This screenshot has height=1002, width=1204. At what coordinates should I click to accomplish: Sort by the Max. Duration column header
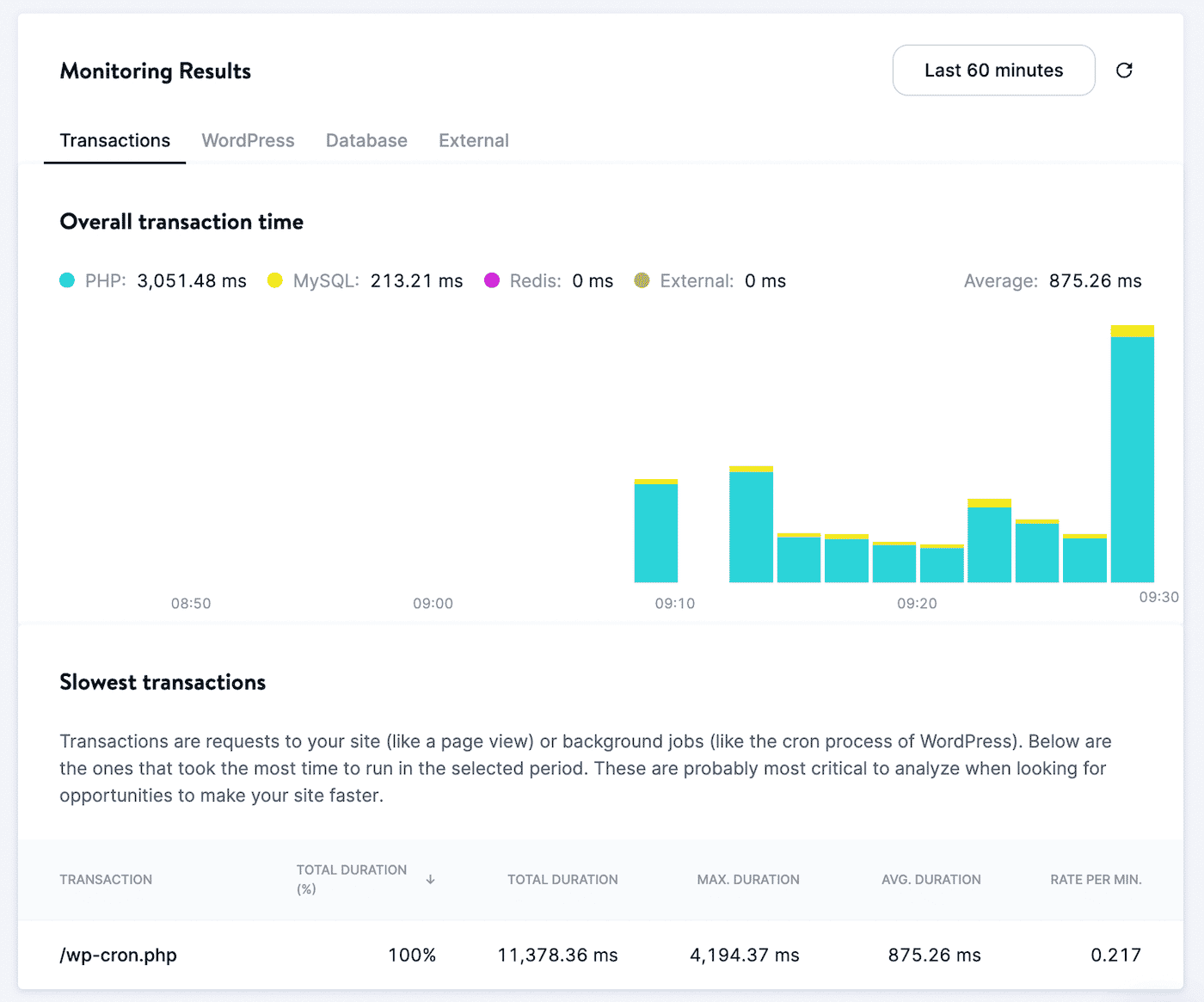click(x=747, y=879)
